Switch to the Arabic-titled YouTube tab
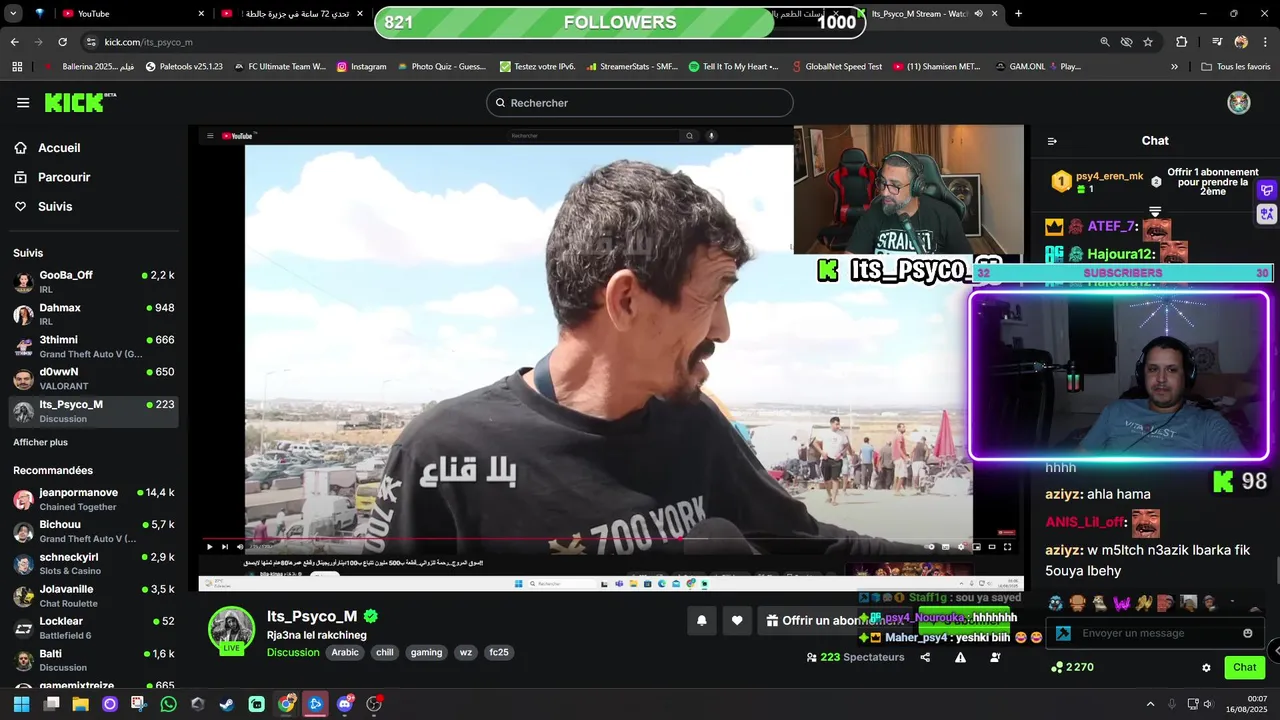 point(290,13)
